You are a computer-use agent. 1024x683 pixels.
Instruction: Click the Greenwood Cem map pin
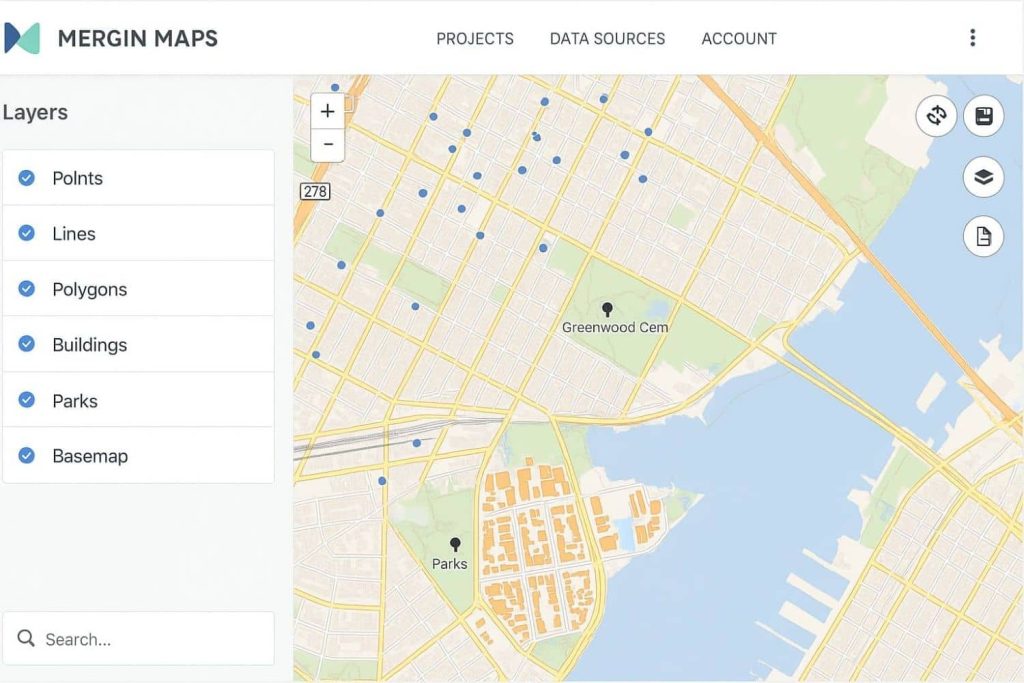tap(607, 308)
